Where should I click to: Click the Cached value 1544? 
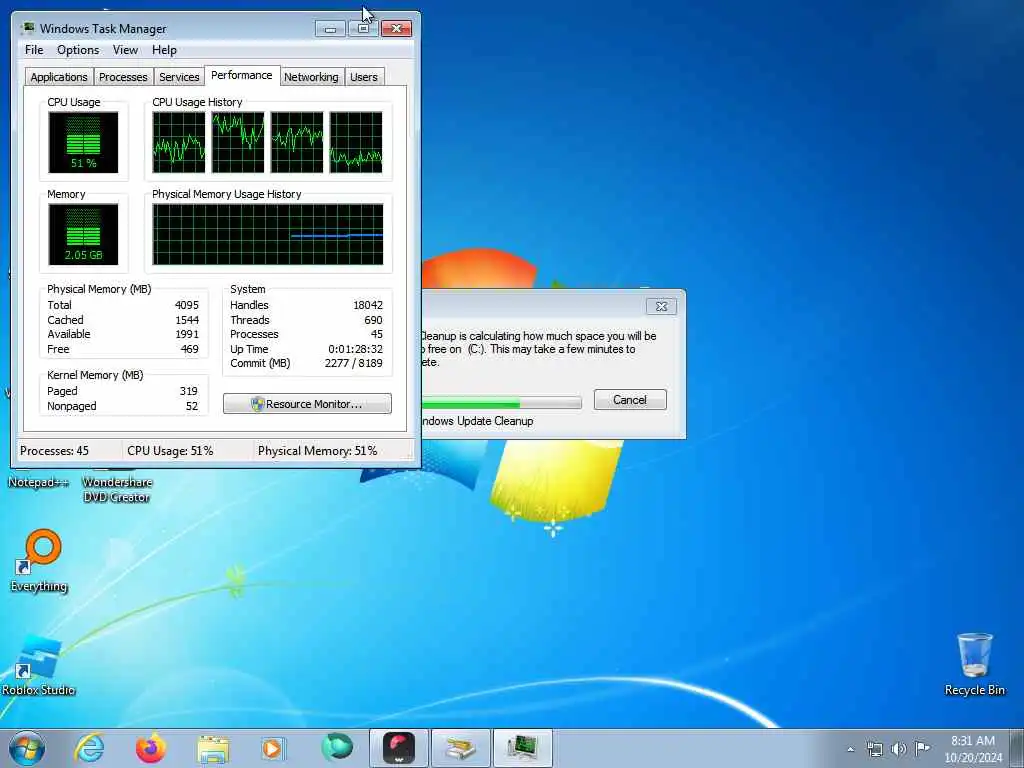(x=187, y=320)
